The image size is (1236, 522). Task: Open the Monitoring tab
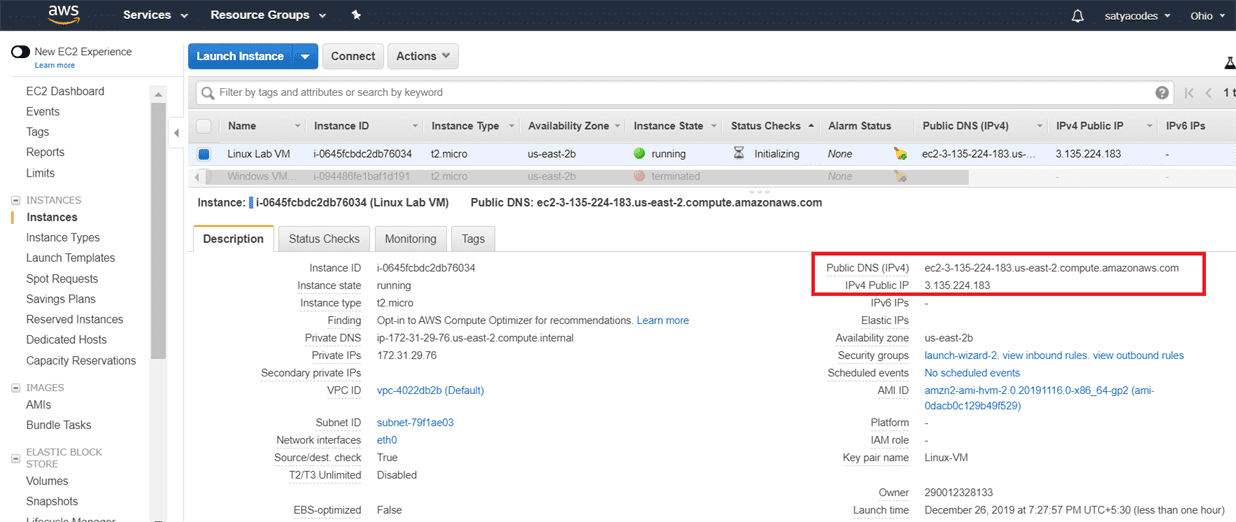coord(410,239)
